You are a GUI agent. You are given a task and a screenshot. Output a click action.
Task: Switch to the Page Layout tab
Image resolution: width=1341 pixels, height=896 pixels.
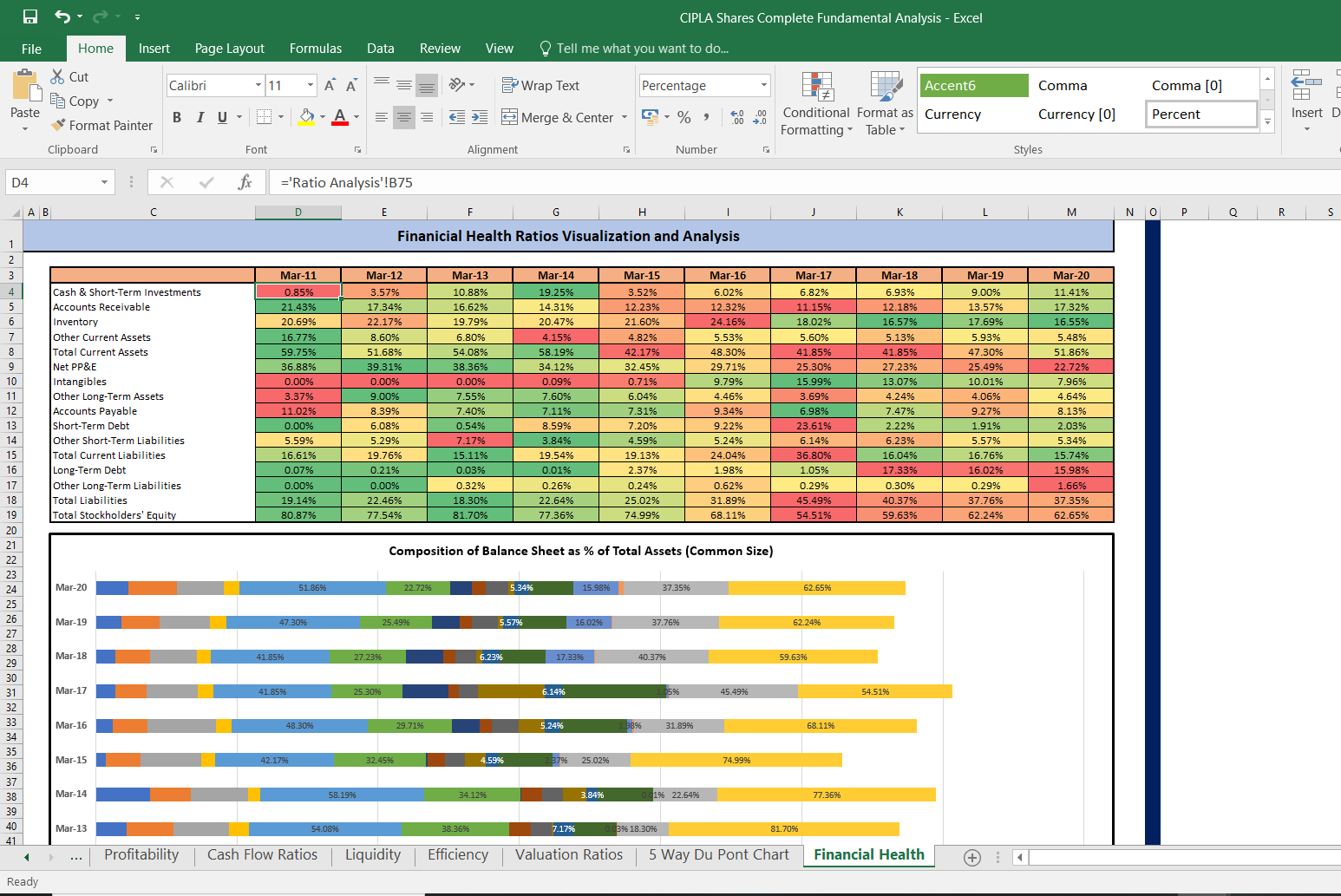click(230, 49)
